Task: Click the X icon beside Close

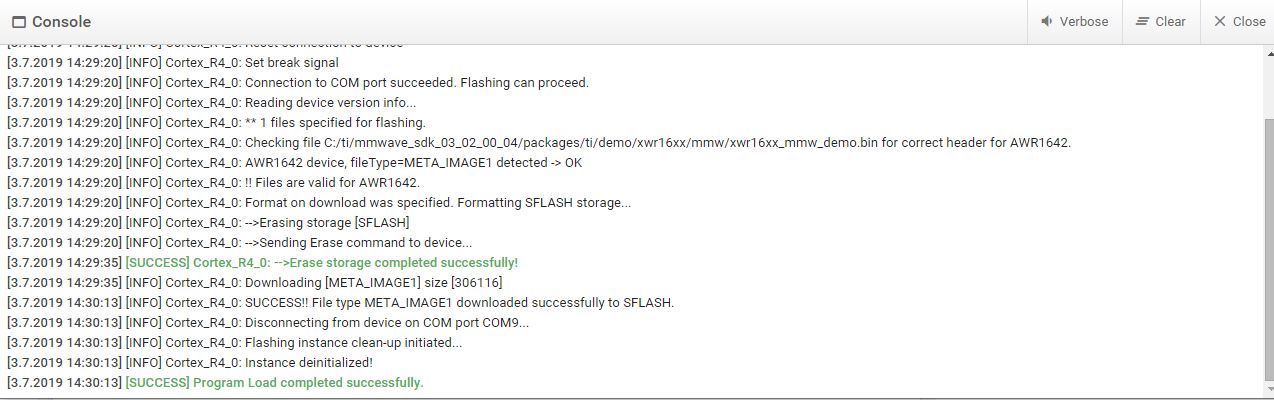Action: 1220,21
